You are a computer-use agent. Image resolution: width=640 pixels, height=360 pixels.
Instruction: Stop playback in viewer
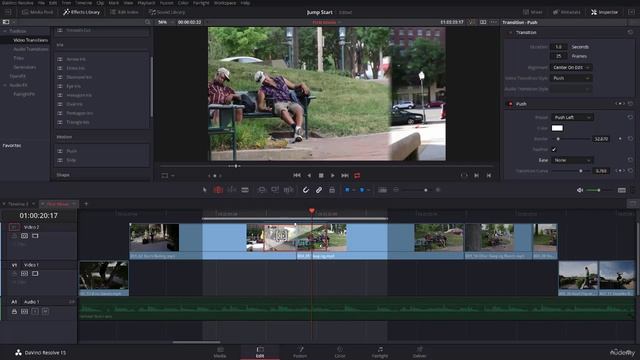pos(321,176)
